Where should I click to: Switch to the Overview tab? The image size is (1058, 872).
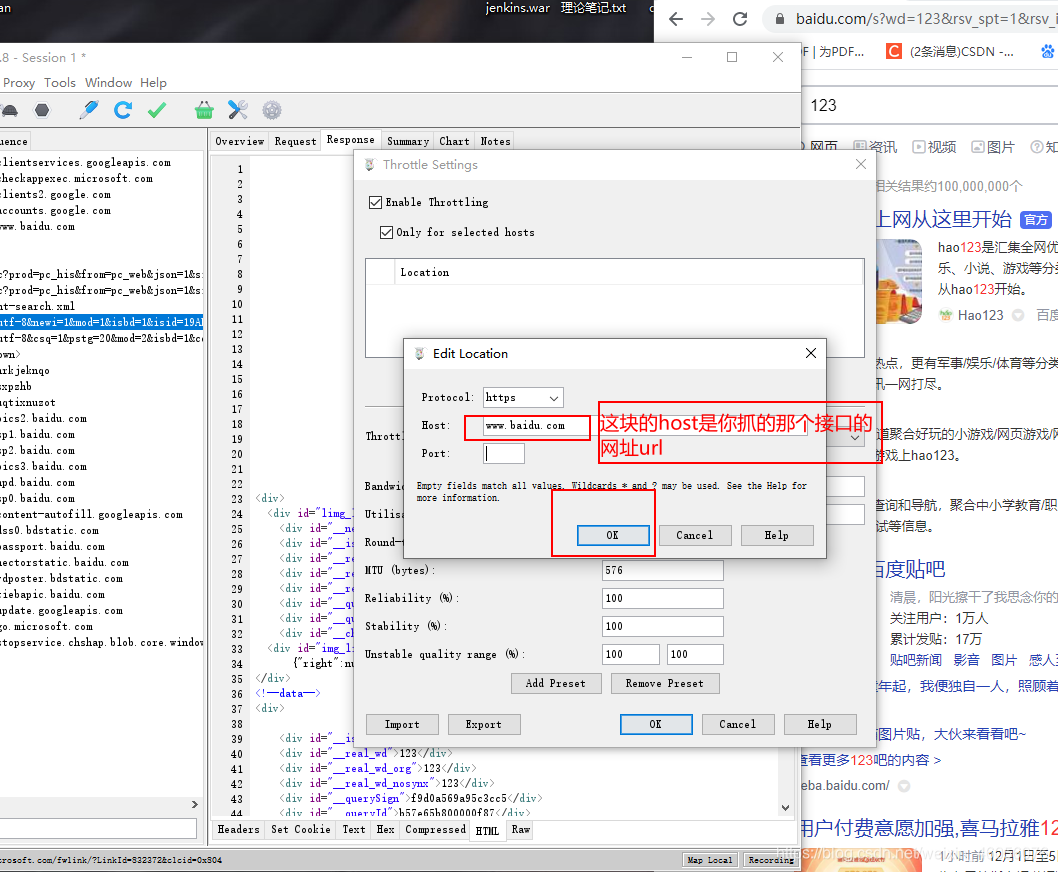point(240,141)
